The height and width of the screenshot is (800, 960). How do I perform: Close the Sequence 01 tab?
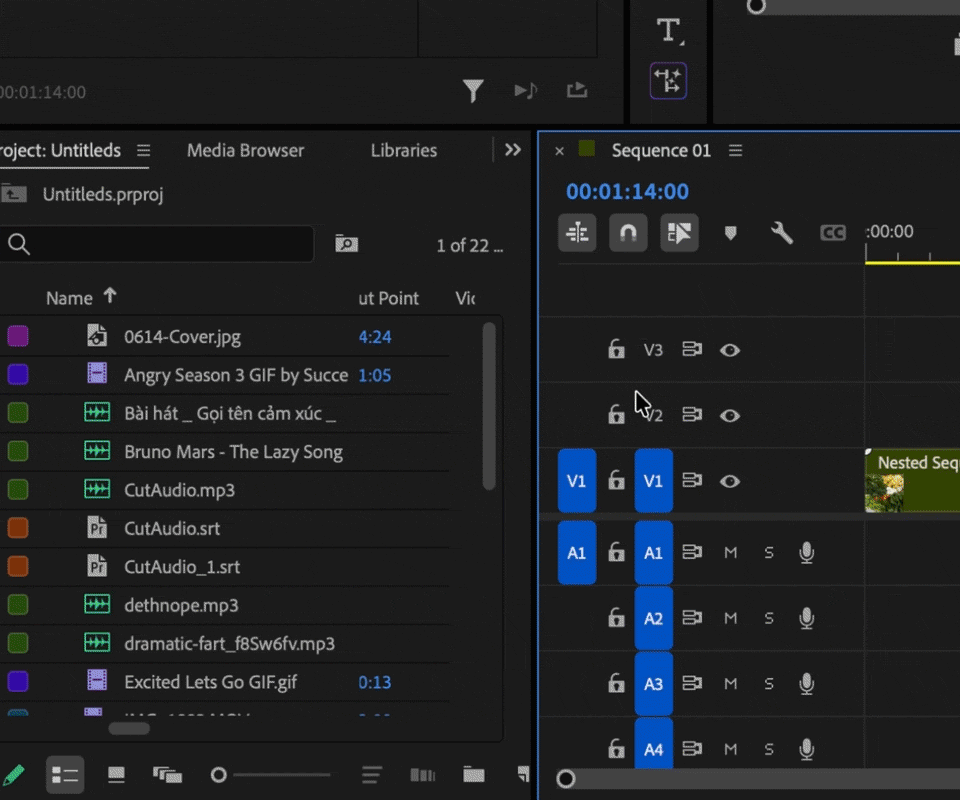(x=559, y=151)
